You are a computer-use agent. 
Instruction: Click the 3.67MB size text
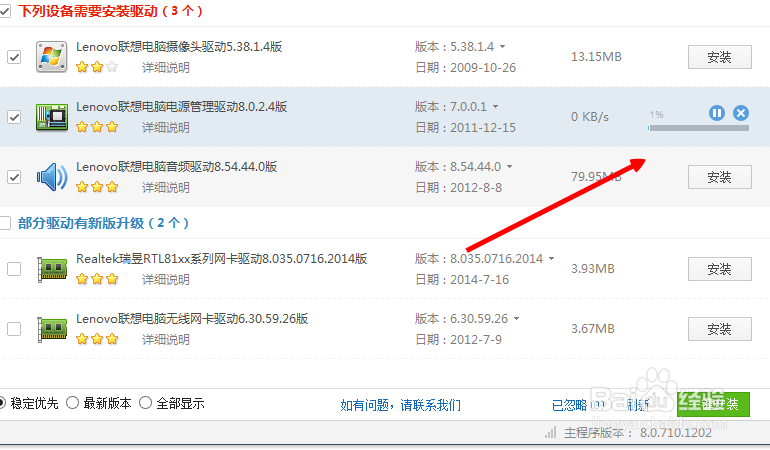coord(593,329)
